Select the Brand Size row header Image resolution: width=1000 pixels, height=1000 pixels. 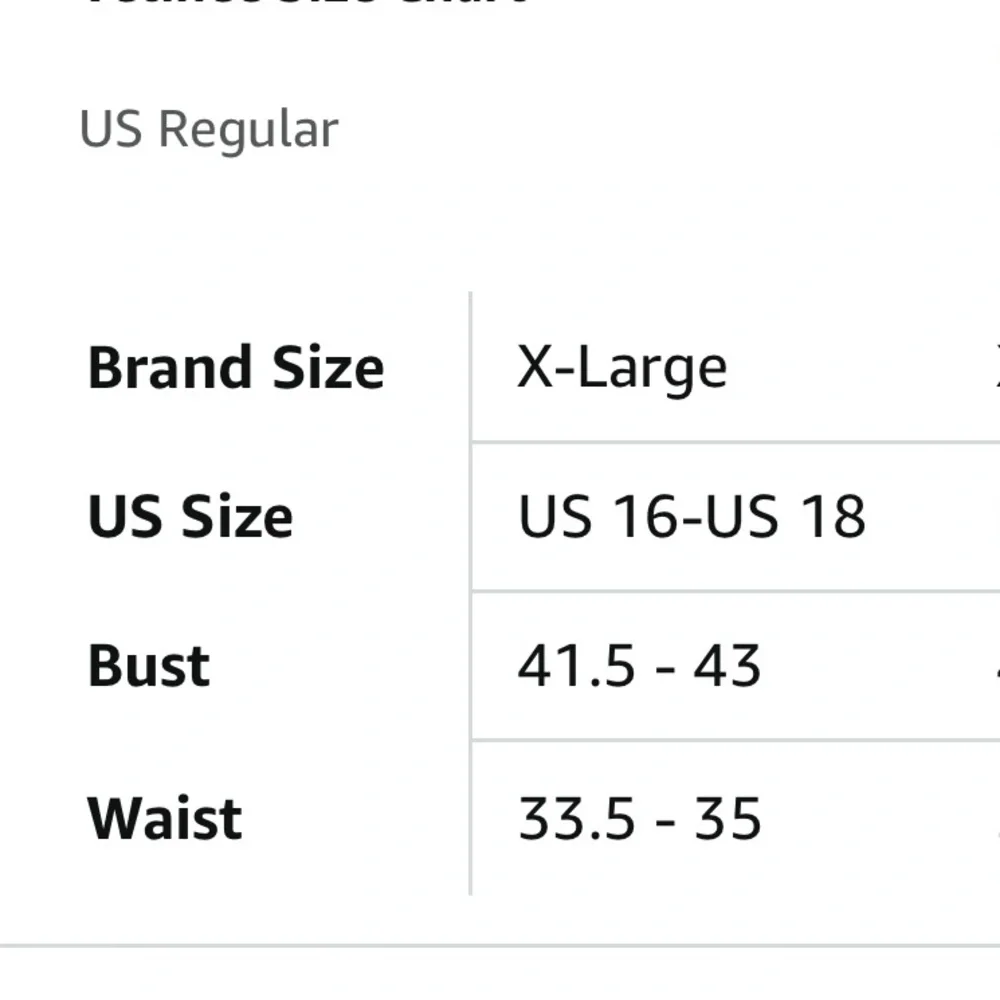click(x=236, y=367)
